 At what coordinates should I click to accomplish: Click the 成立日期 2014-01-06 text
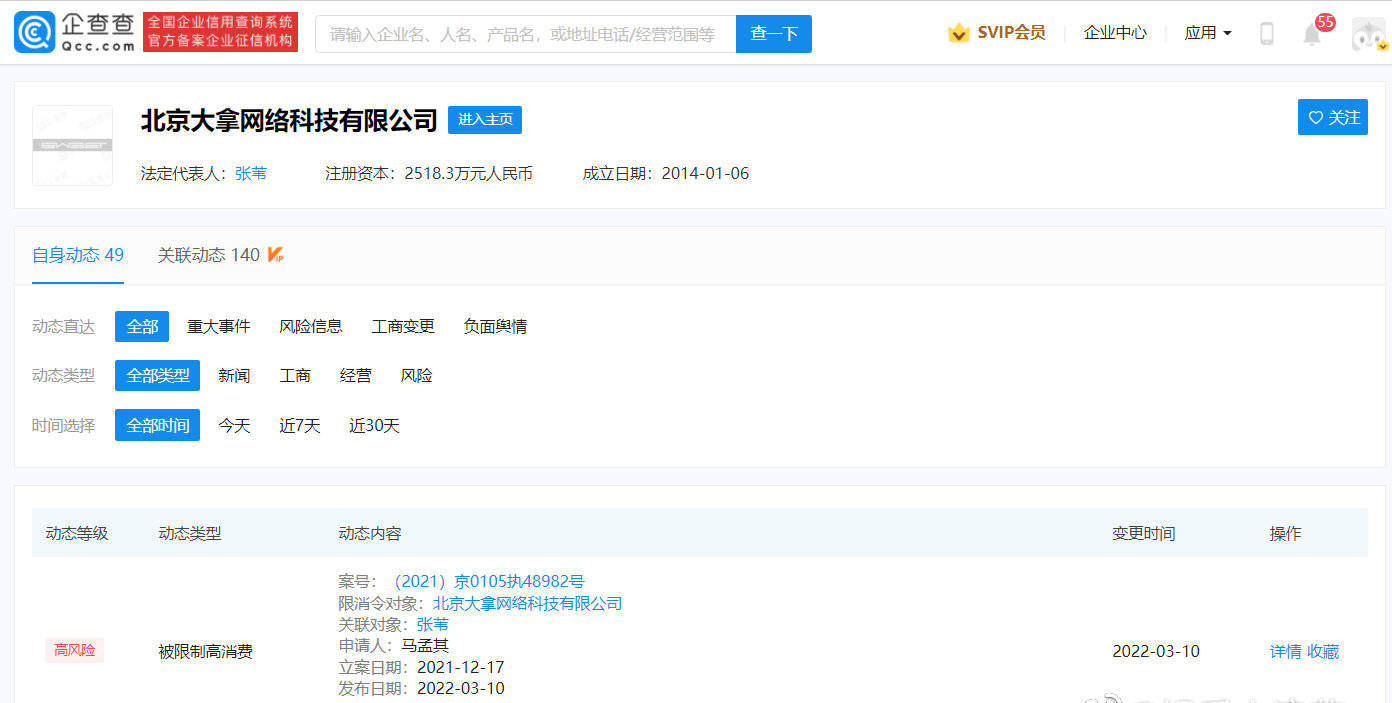[666, 173]
